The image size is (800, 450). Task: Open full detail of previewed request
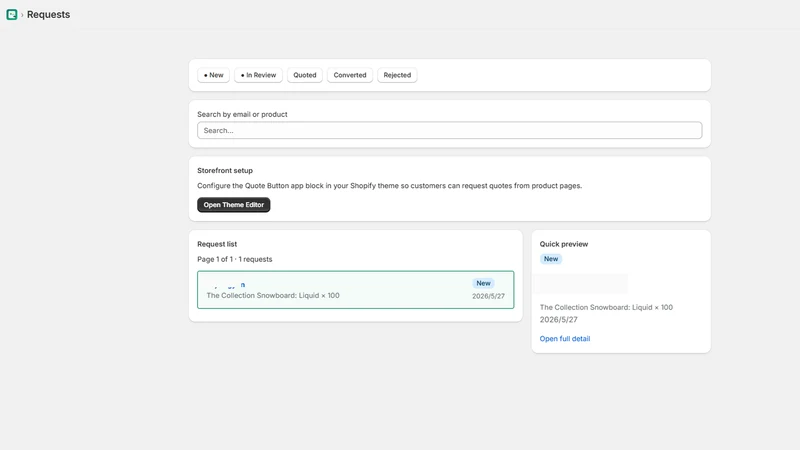(x=565, y=339)
